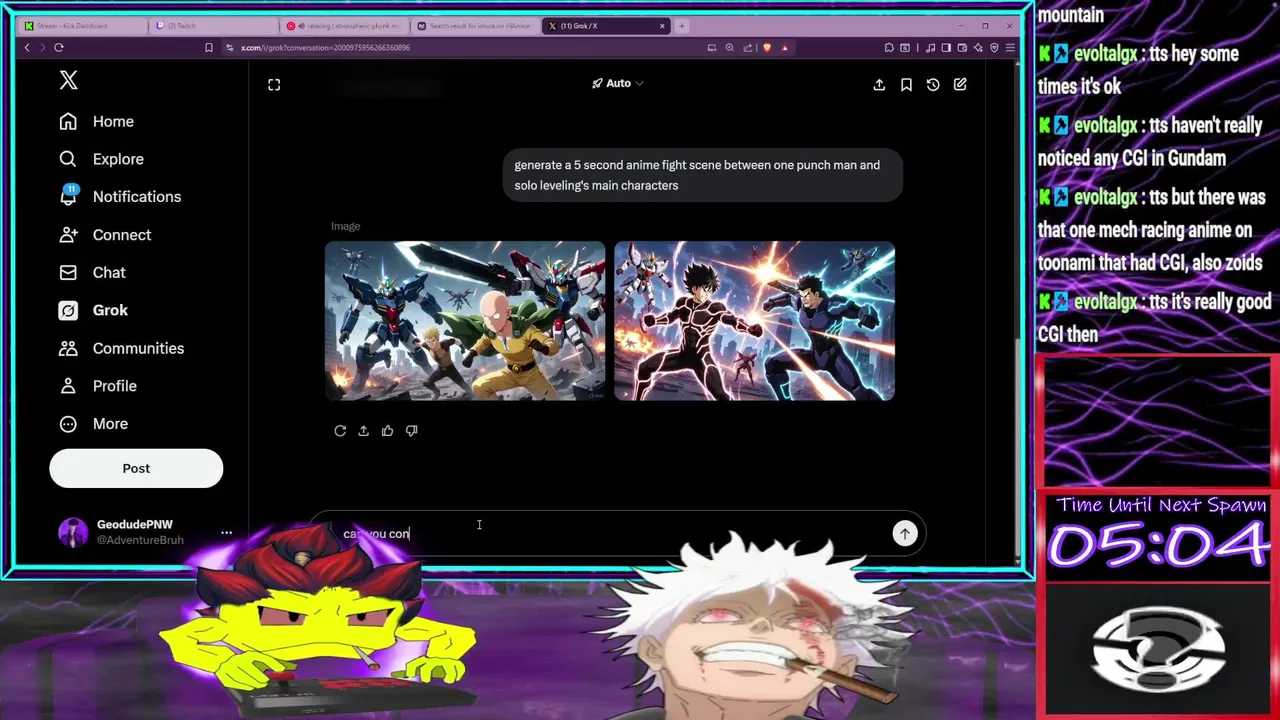Switch to the relaxing atmospheric phonk tab
The image size is (1280, 720).
345,26
